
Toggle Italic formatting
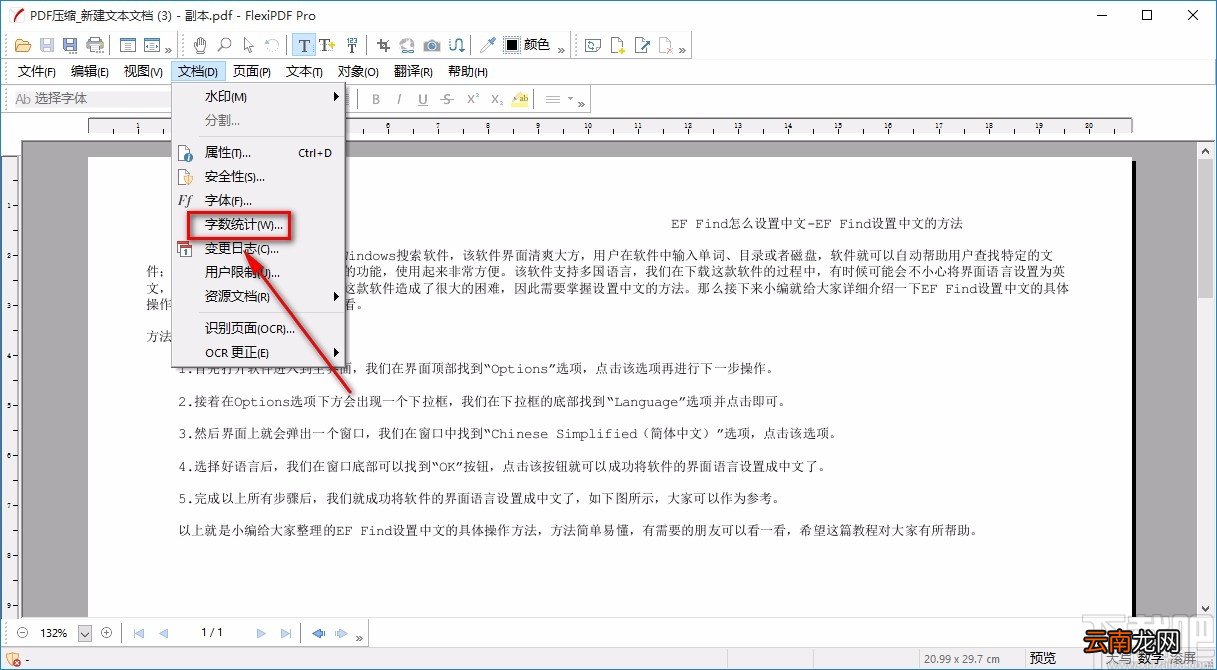point(399,99)
